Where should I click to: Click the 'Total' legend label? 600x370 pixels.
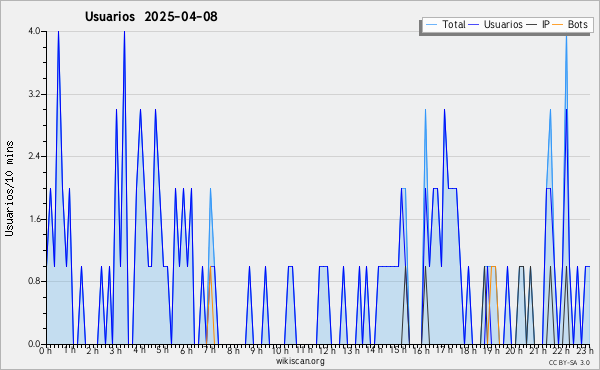tap(454, 24)
